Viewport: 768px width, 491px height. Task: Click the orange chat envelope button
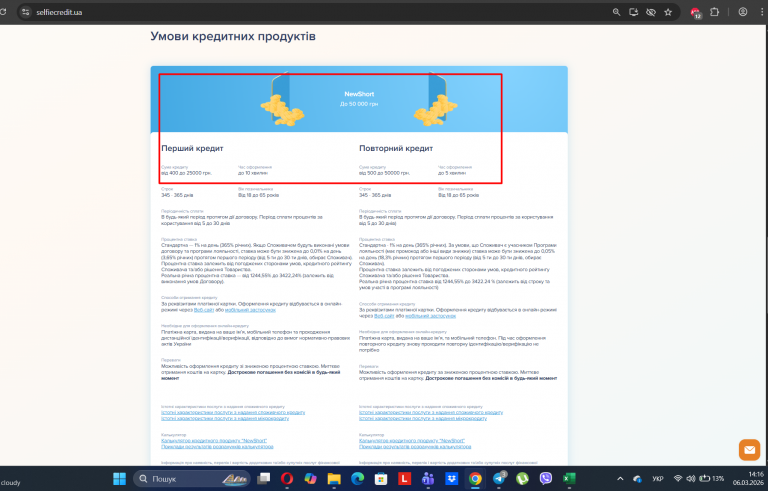(x=749, y=450)
